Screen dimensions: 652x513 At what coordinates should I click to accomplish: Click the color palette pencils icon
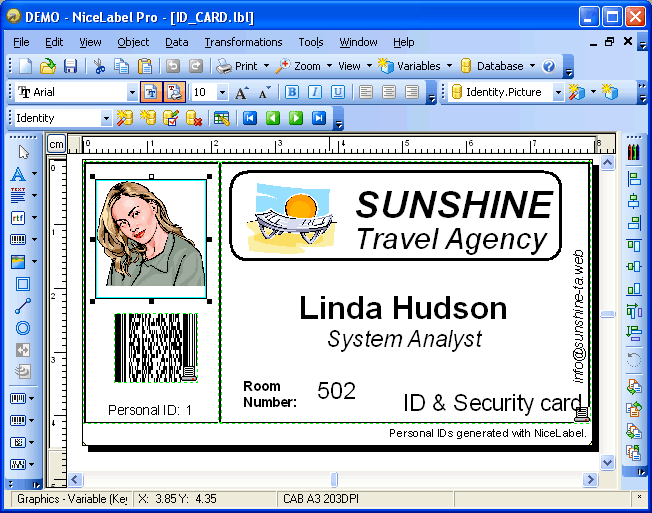[x=633, y=152]
